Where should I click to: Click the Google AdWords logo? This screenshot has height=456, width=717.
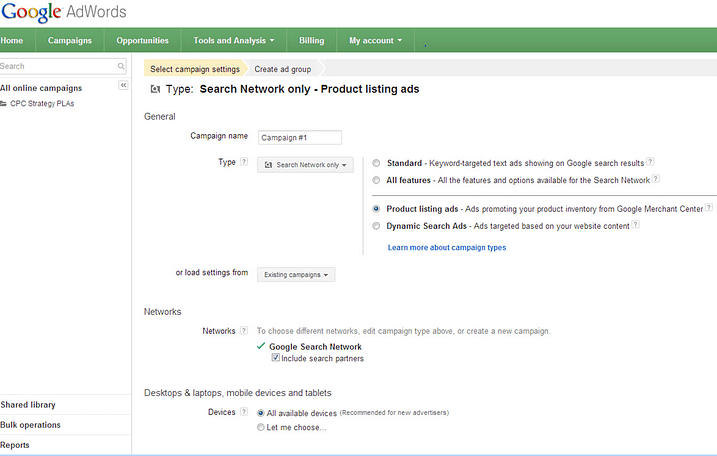[x=64, y=12]
